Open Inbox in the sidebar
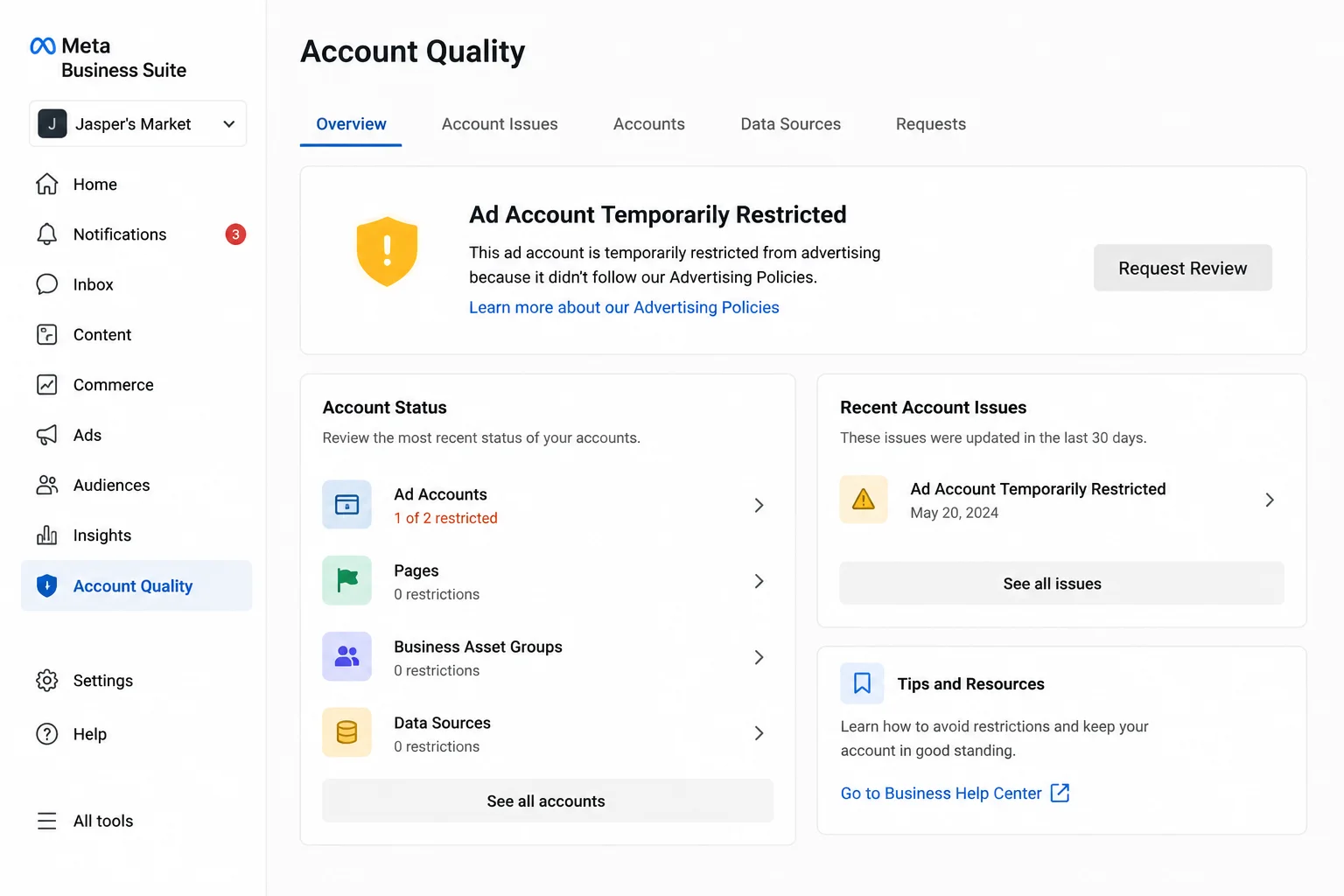This screenshot has height=896, width=1344. (x=136, y=284)
